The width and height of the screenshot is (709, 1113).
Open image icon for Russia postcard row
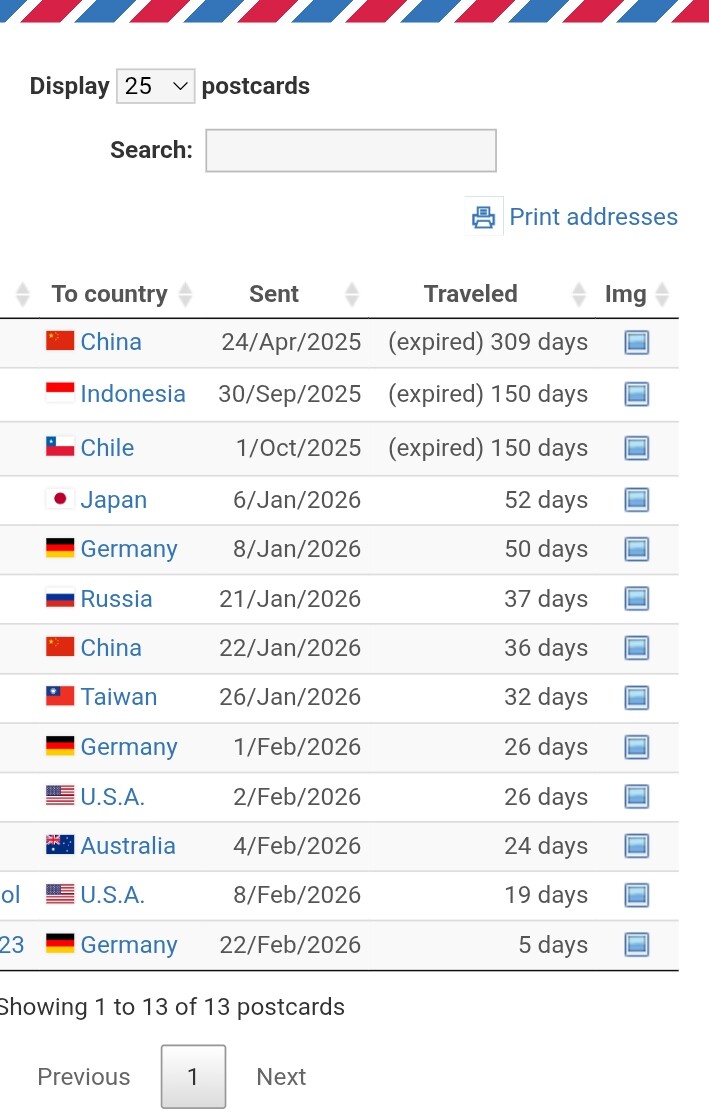tap(637, 599)
